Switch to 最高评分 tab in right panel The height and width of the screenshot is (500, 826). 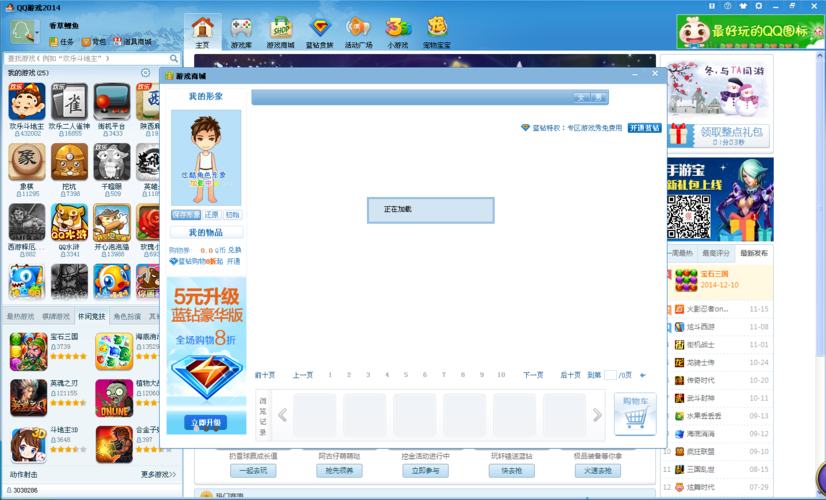click(716, 253)
